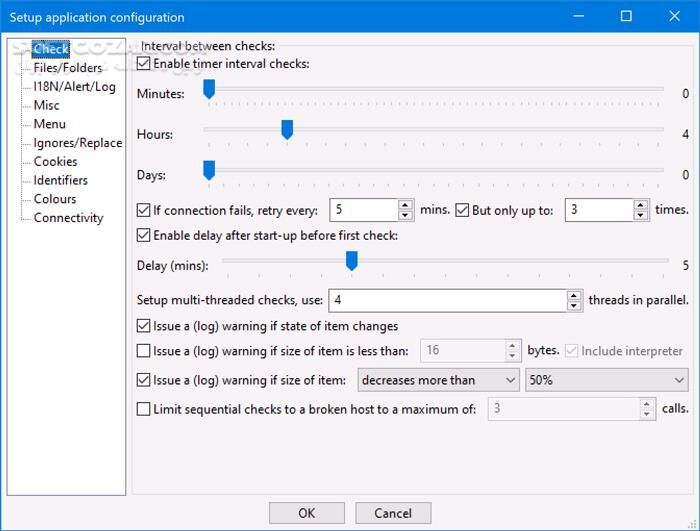Click the Delay (mins) slider handle
The image size is (700, 531).
point(351,261)
